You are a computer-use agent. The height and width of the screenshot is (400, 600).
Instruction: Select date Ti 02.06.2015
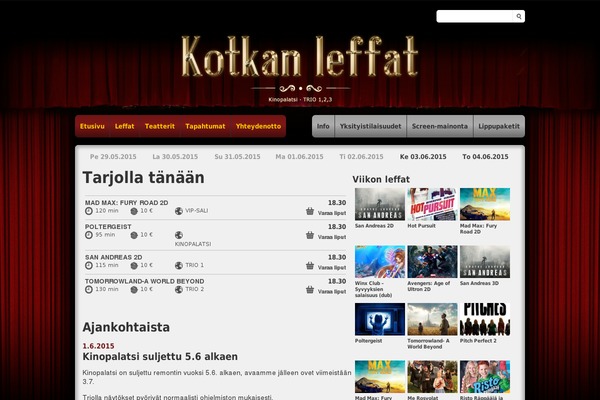click(x=361, y=157)
